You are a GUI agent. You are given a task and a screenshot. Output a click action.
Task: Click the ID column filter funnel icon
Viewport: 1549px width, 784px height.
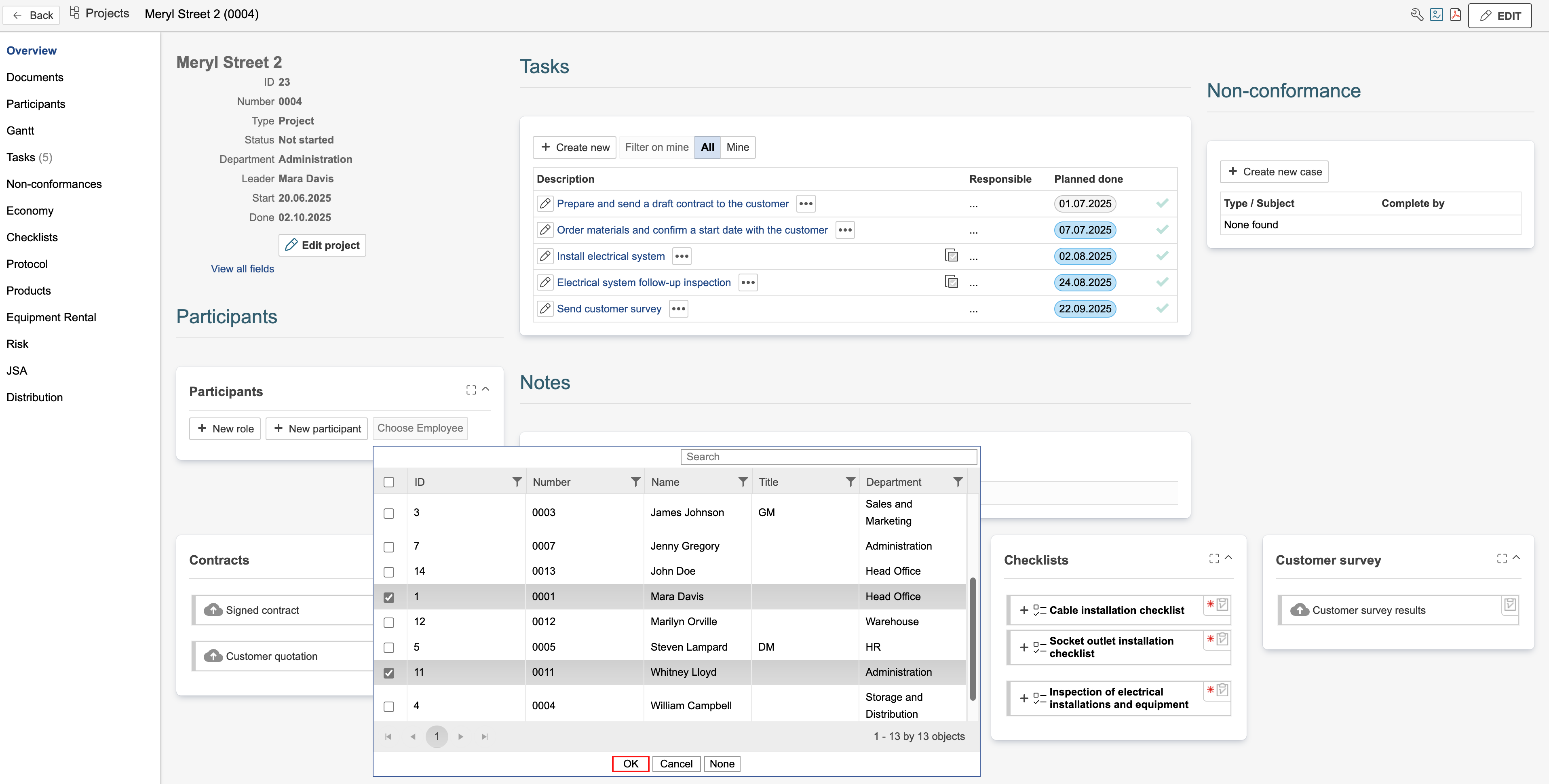[x=517, y=482]
